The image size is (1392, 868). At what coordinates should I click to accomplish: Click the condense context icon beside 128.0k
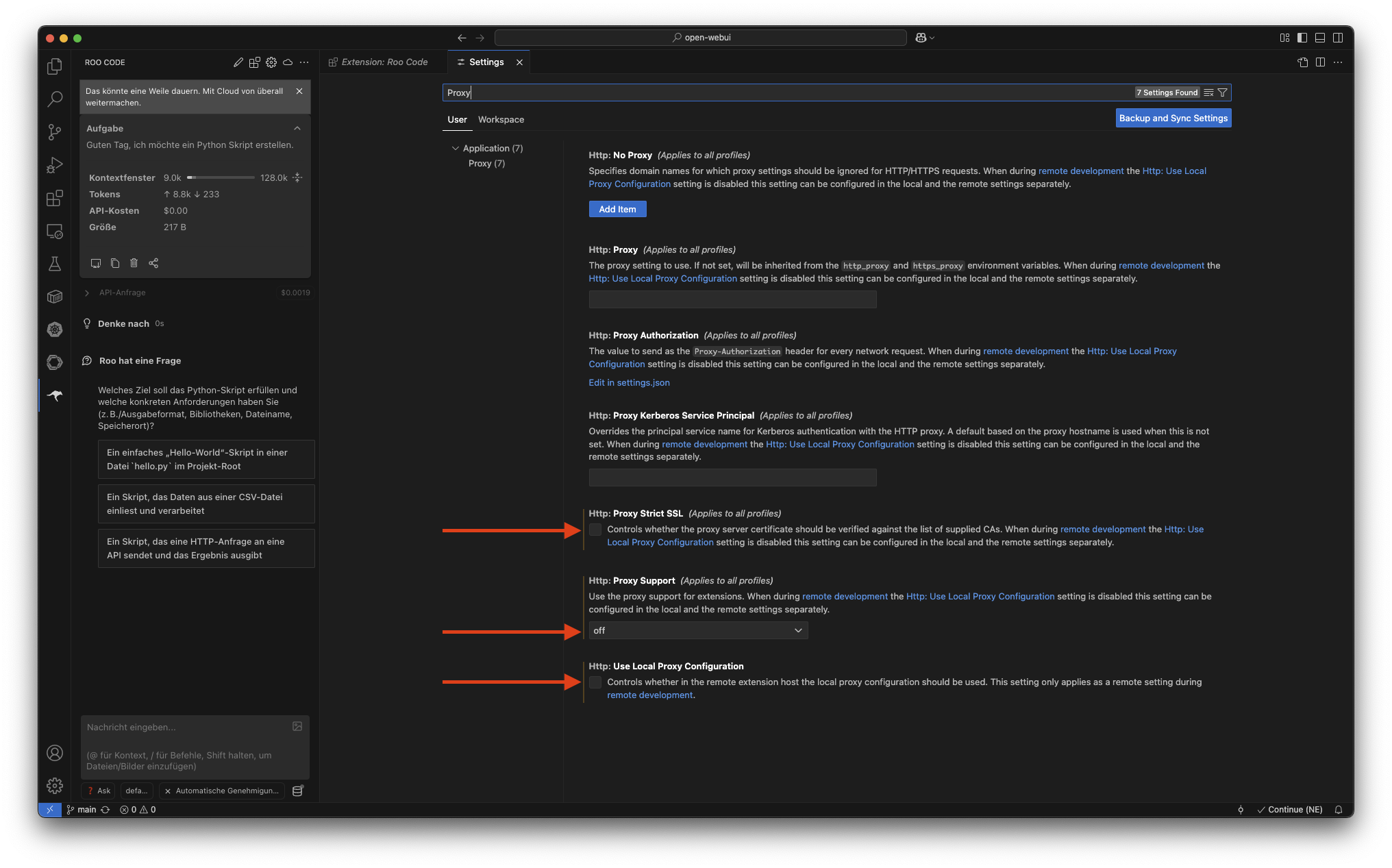point(297,177)
